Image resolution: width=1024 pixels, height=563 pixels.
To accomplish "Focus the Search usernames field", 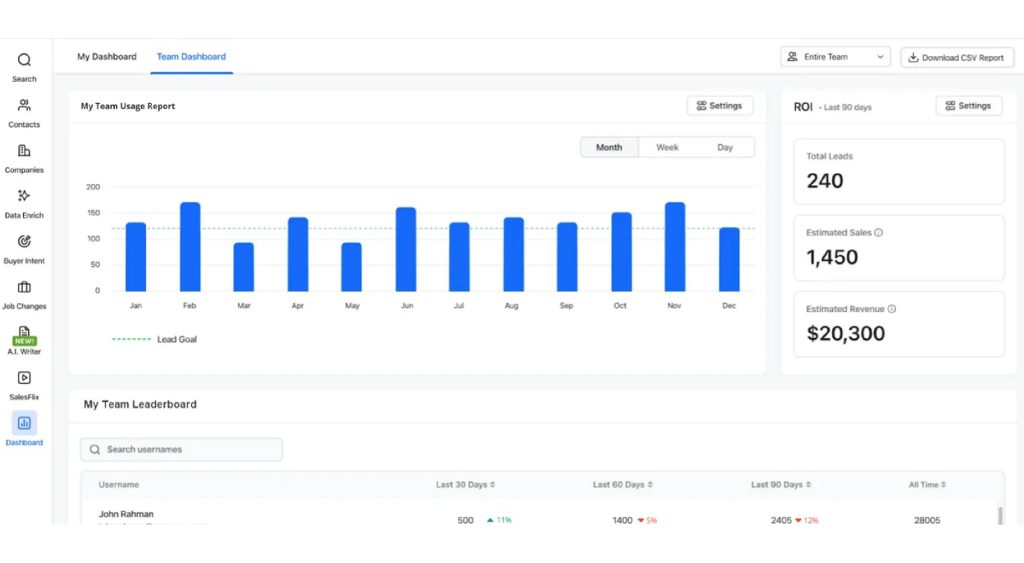I will (182, 449).
